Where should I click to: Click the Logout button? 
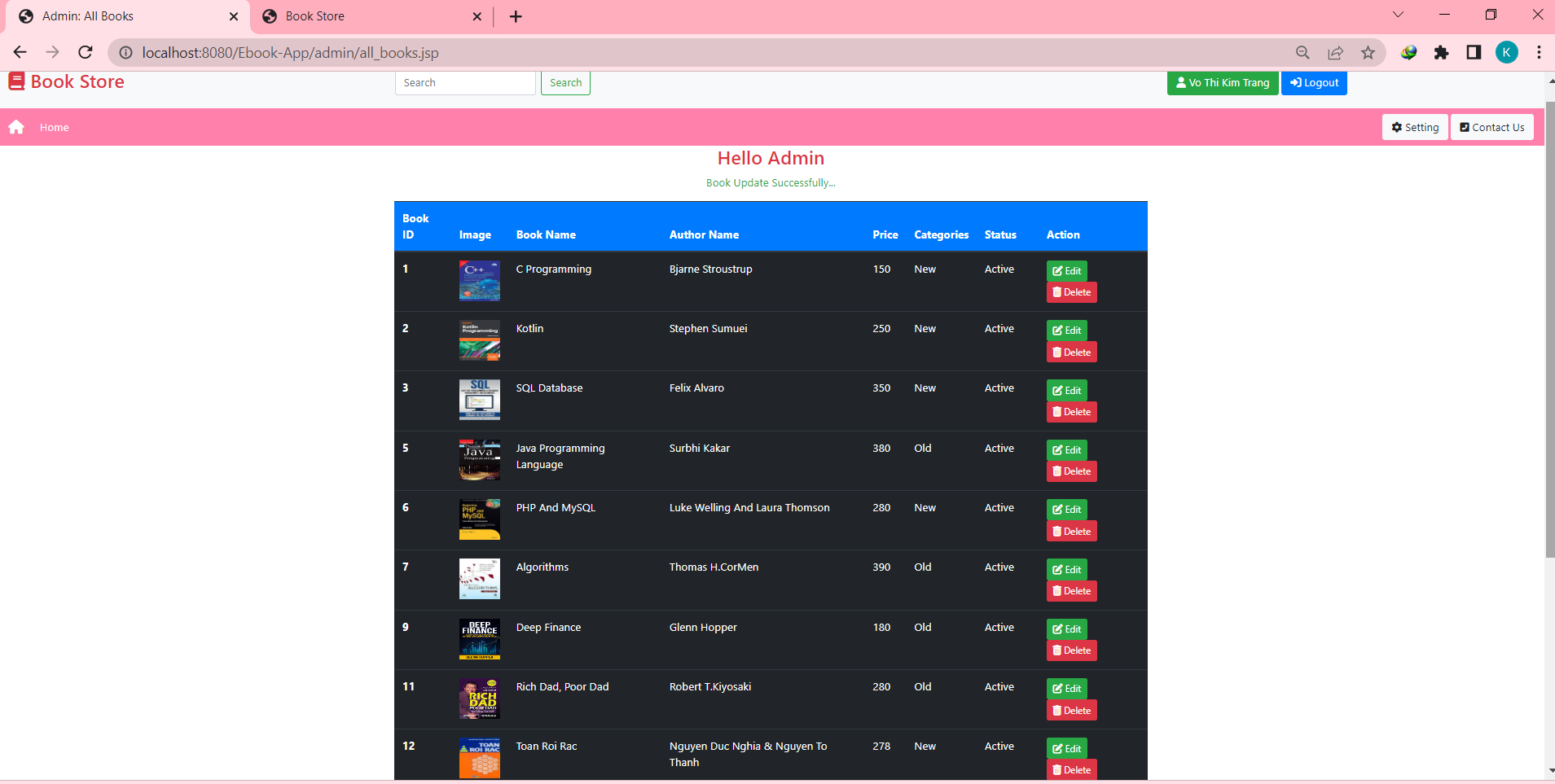1314,82
